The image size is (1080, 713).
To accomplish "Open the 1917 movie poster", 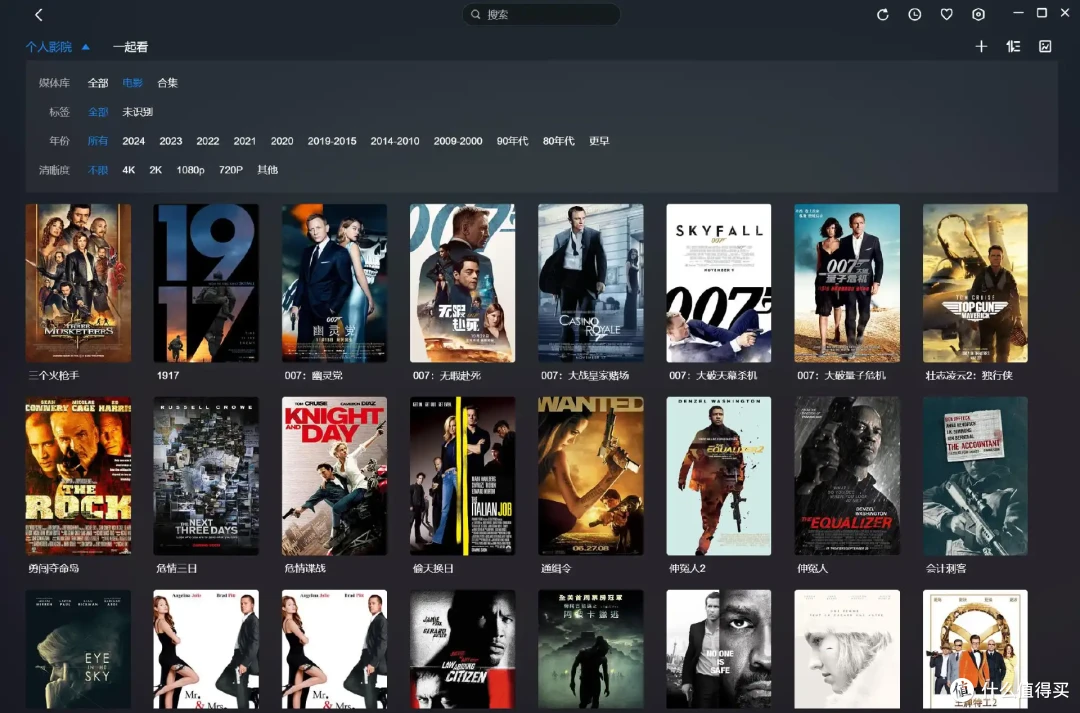I will pos(206,282).
